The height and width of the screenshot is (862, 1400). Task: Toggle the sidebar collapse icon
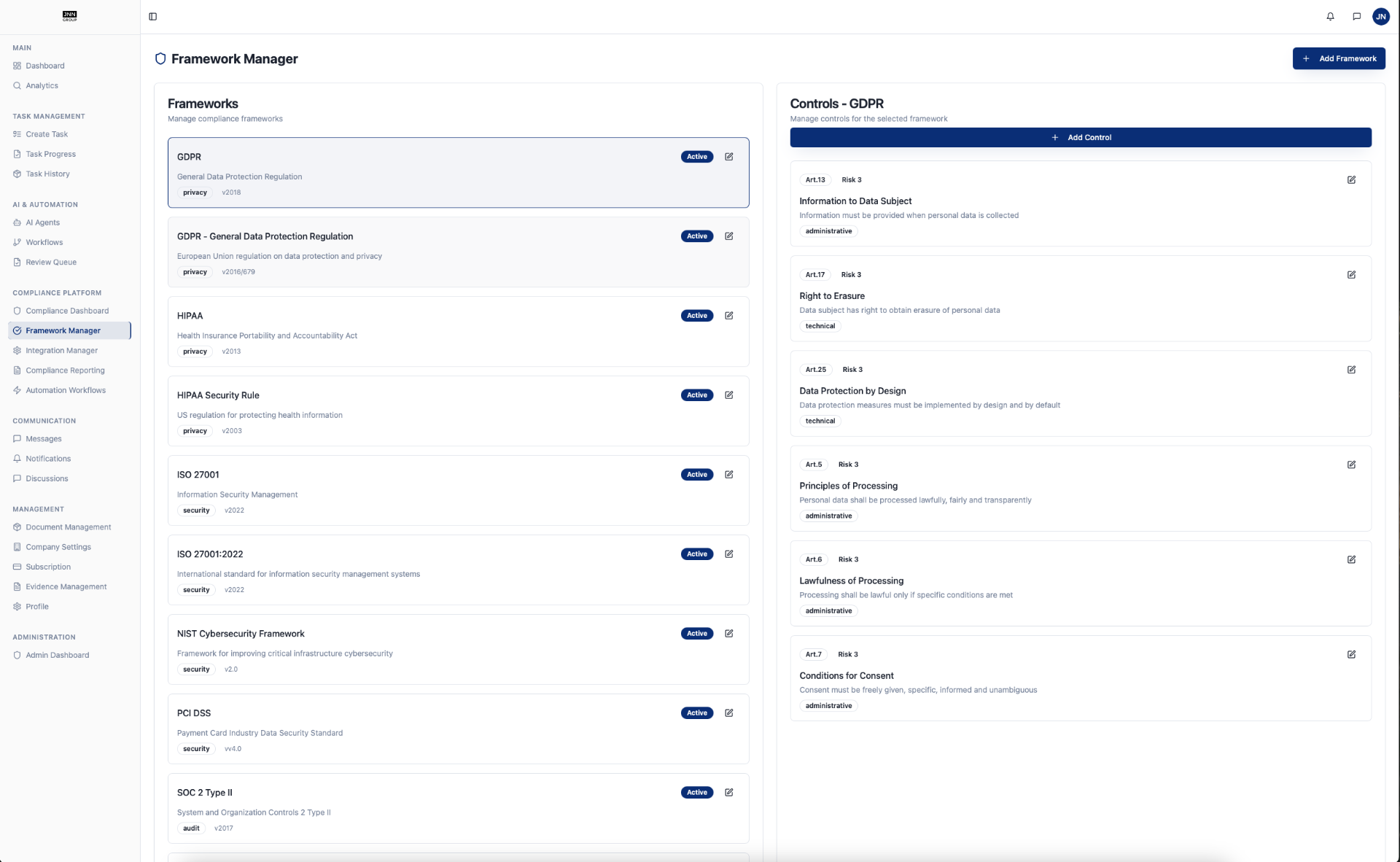[x=153, y=17]
